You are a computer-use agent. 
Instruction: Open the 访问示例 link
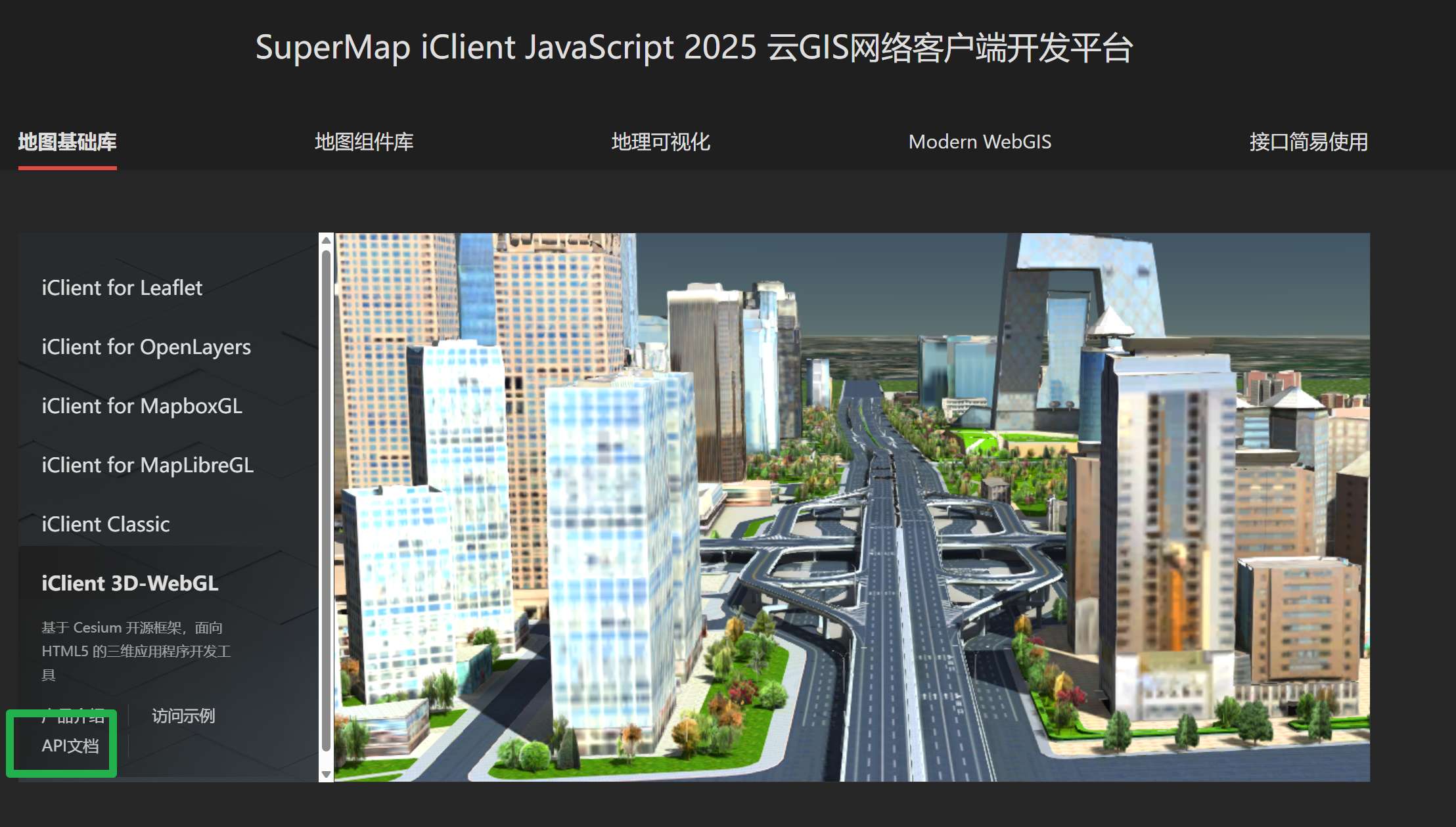tap(183, 716)
